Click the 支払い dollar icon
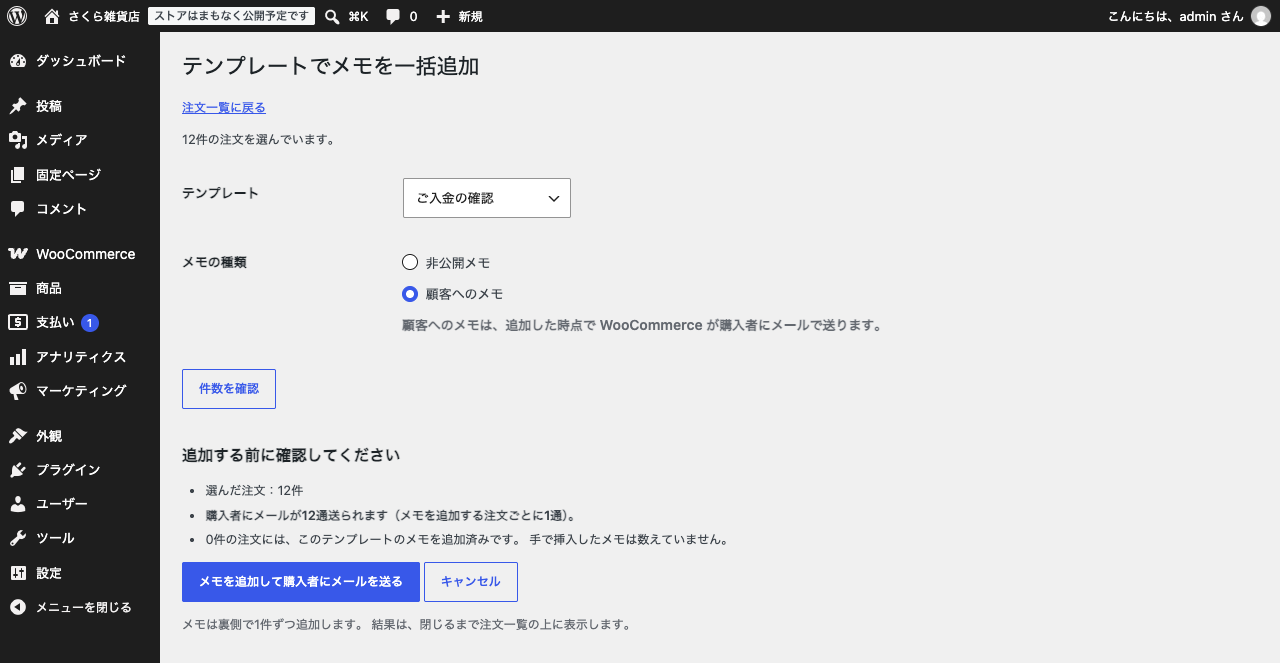Image resolution: width=1280 pixels, height=663 pixels. [x=18, y=322]
